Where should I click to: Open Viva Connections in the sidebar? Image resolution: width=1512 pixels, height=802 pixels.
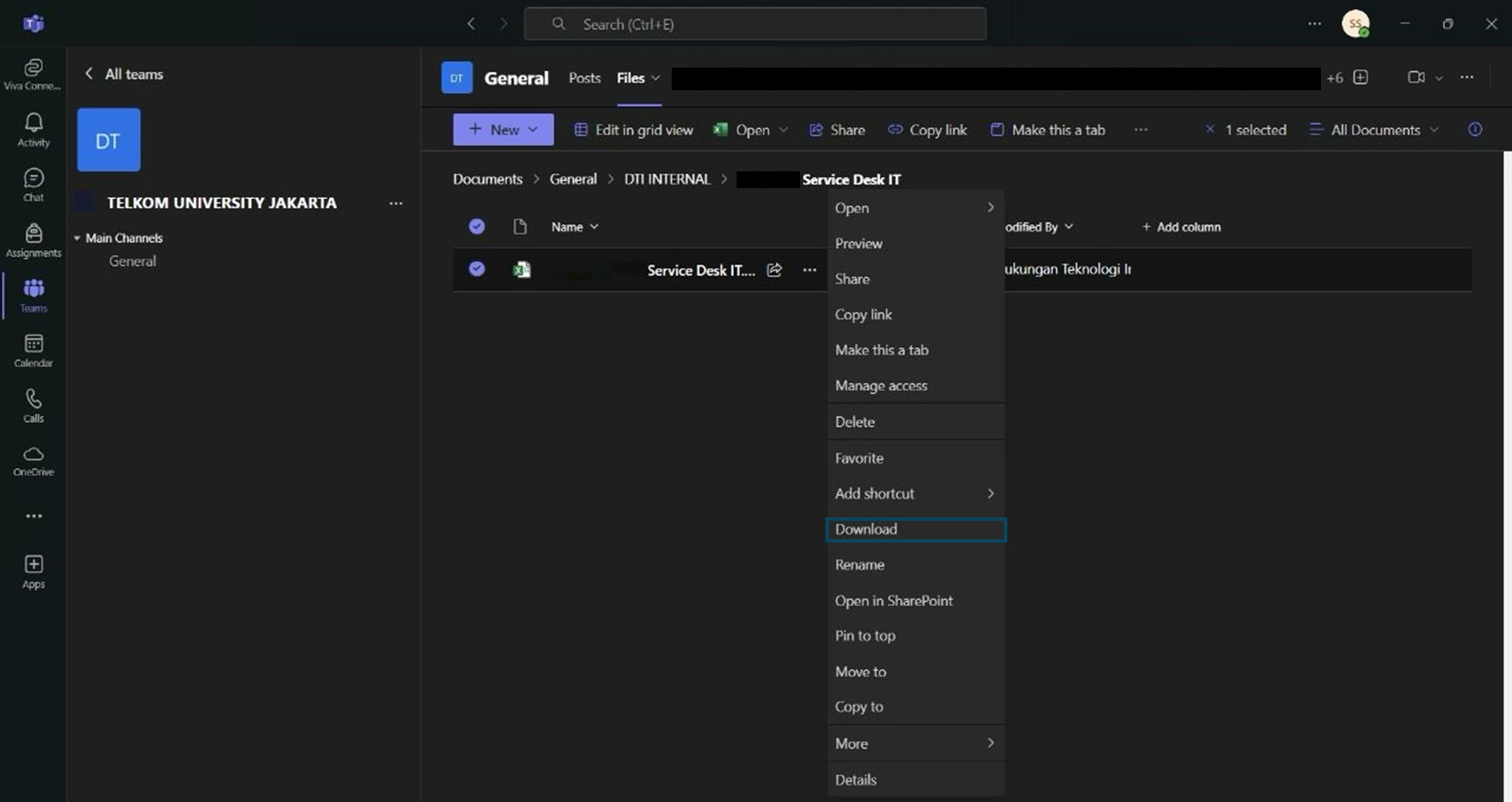33,74
